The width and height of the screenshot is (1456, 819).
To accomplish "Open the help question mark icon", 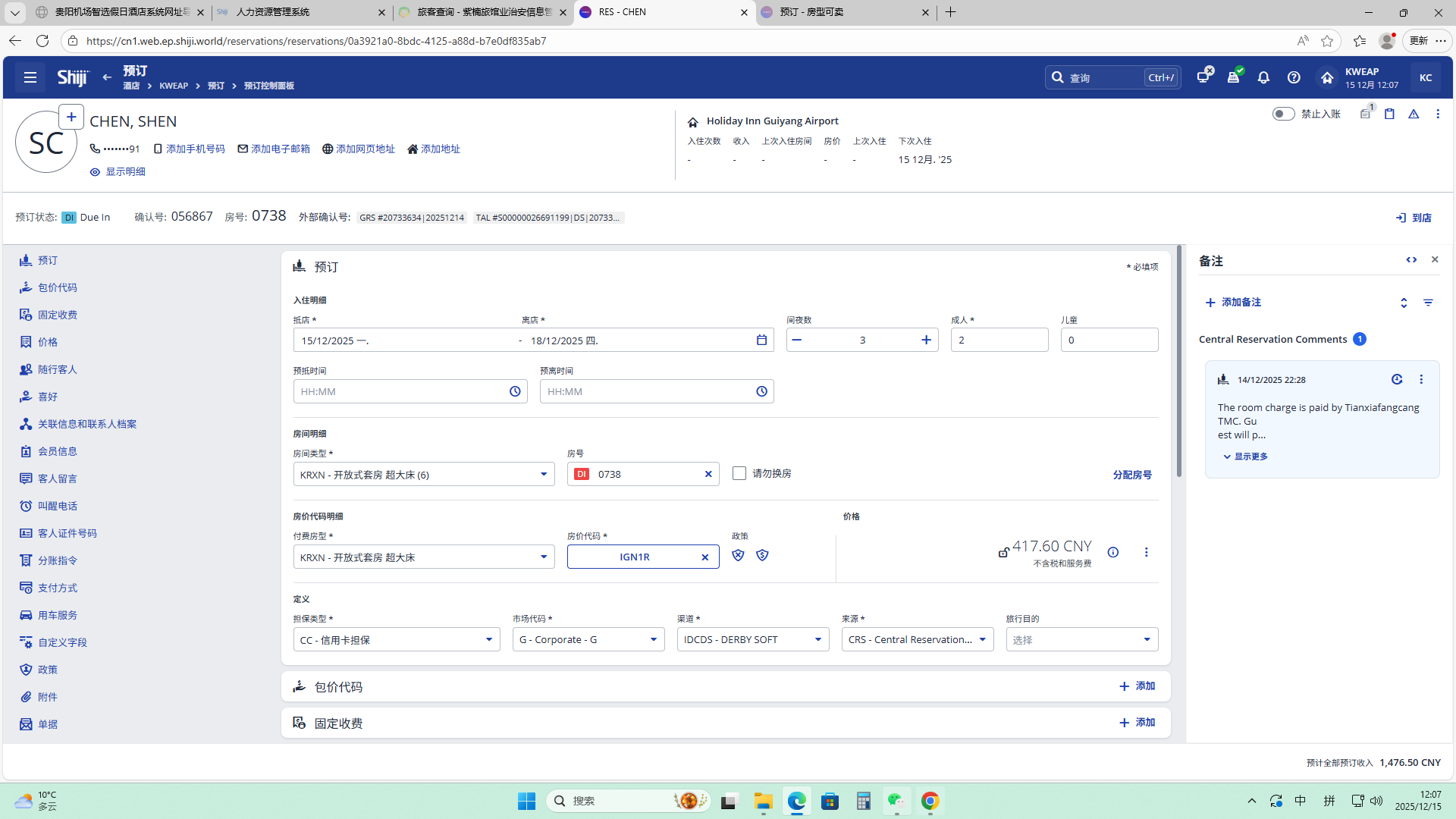I will pos(1294,77).
